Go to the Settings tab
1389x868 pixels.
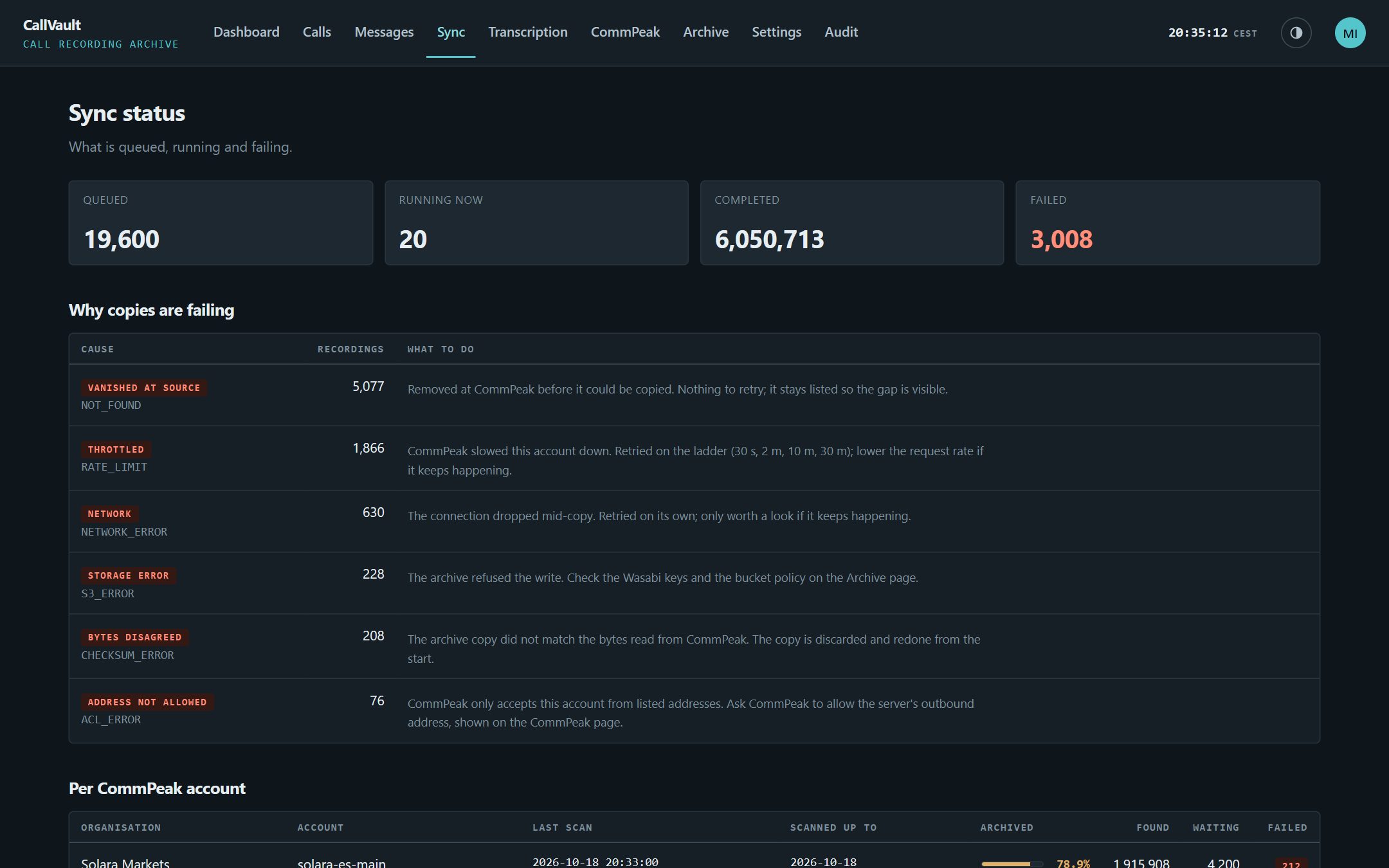(776, 32)
